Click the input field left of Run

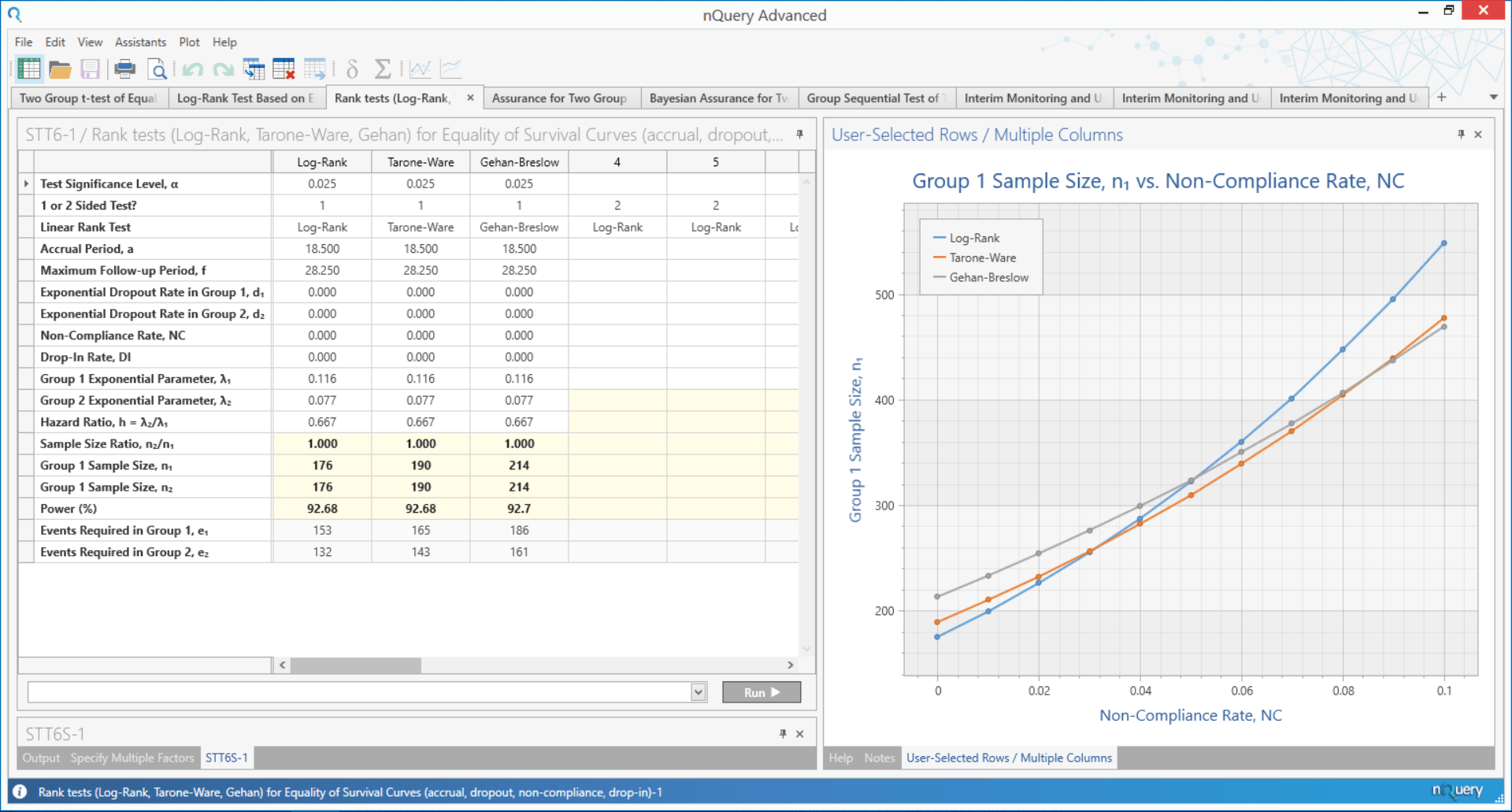(360, 692)
